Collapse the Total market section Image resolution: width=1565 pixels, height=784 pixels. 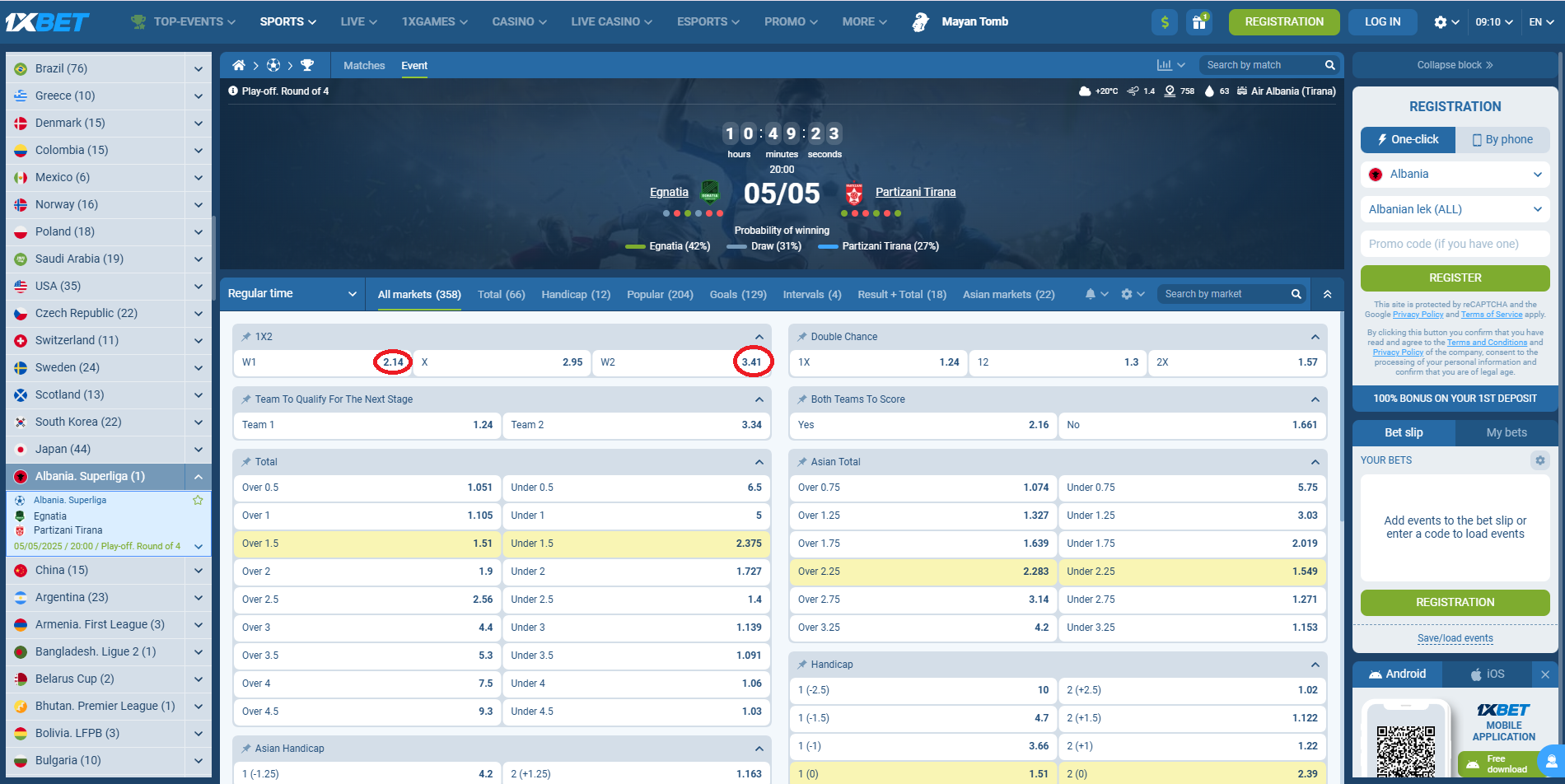(x=759, y=462)
